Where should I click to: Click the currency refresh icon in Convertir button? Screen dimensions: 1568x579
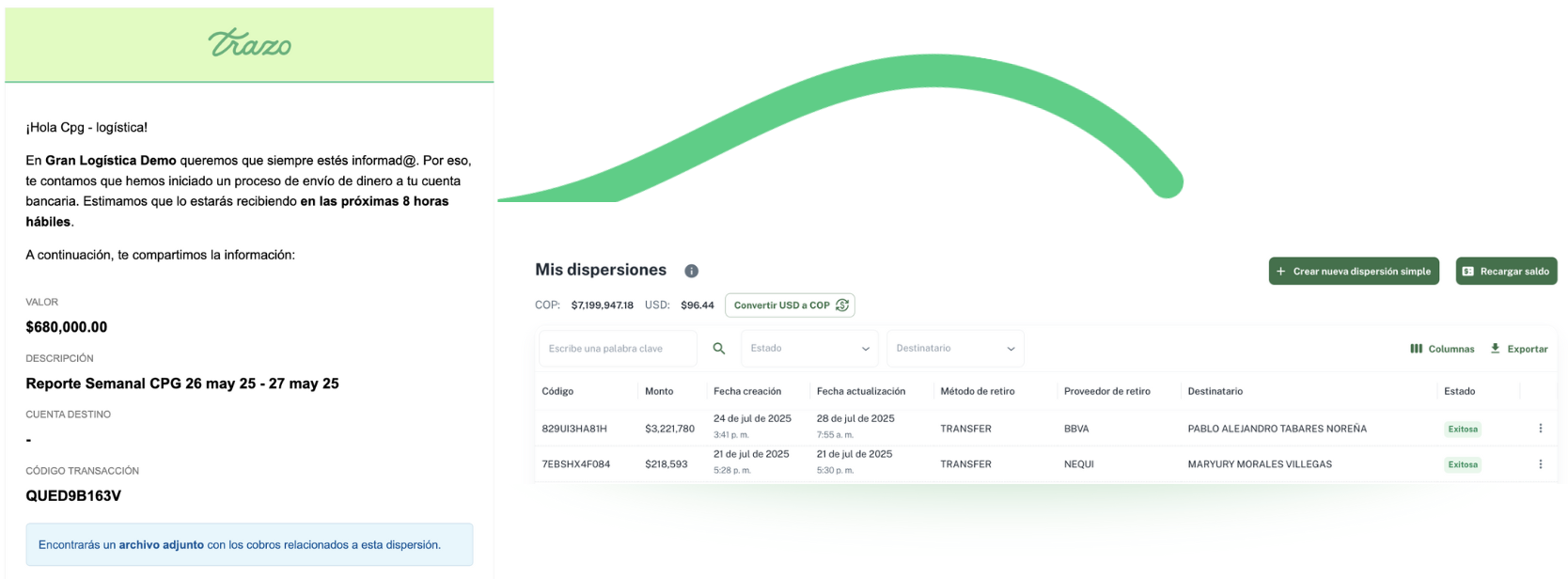coord(842,305)
